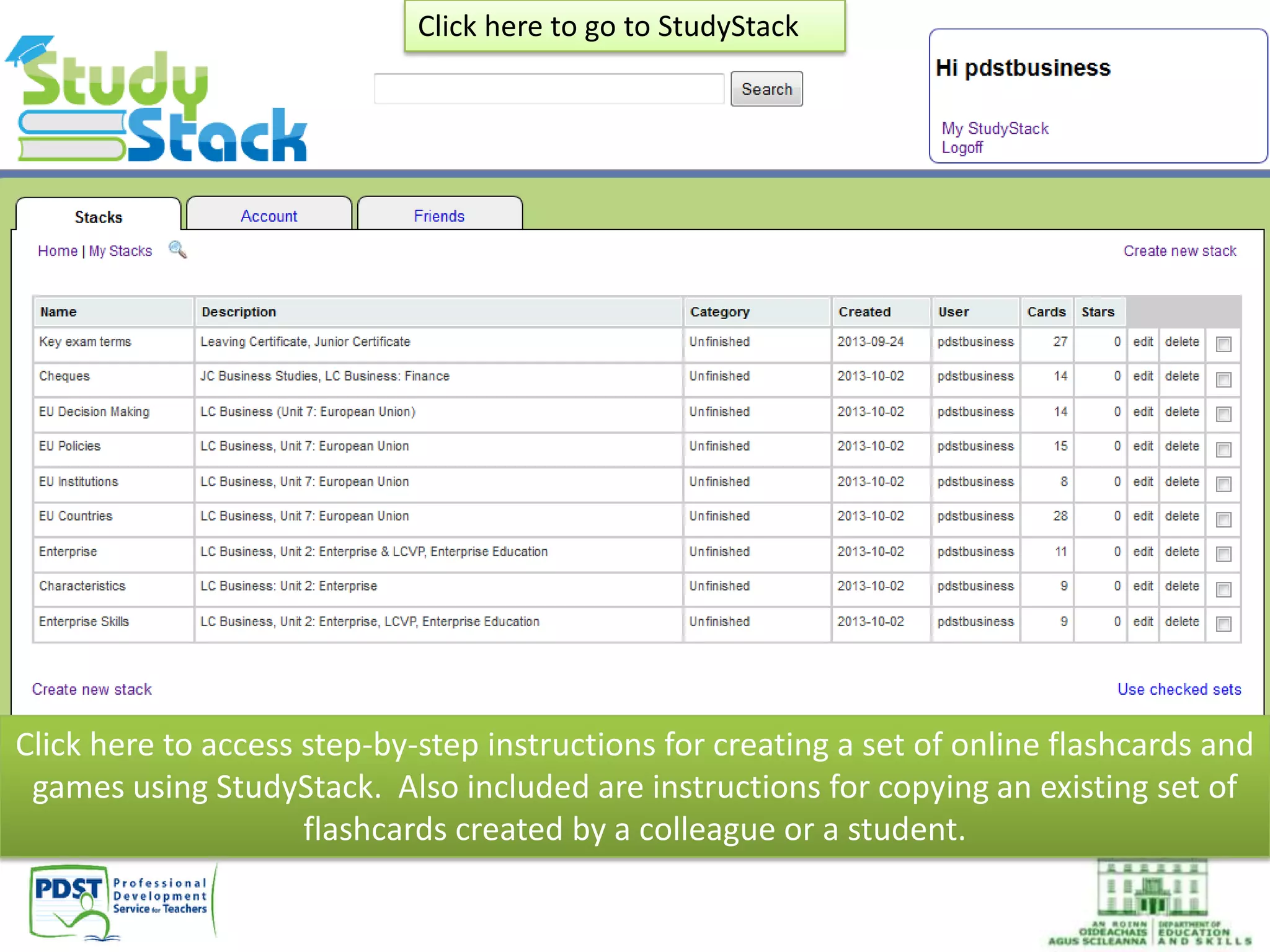Open the 'Key exam terms' stack name
This screenshot has height=952, width=1270.
[85, 342]
